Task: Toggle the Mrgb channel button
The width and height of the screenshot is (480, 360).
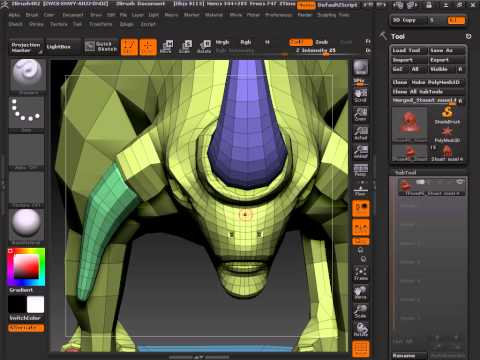Action: point(222,42)
